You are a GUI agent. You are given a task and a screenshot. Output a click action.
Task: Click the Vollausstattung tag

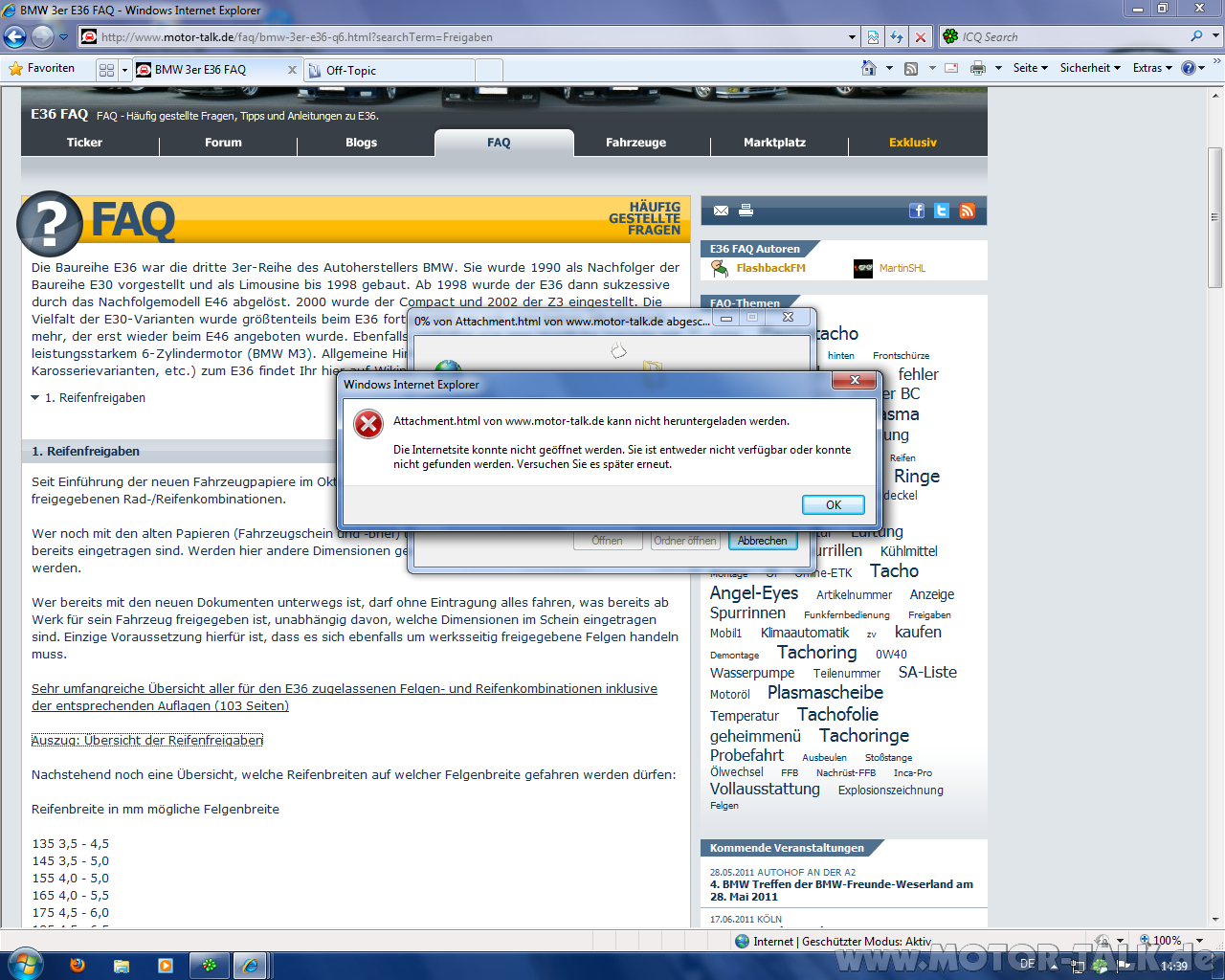(765, 789)
